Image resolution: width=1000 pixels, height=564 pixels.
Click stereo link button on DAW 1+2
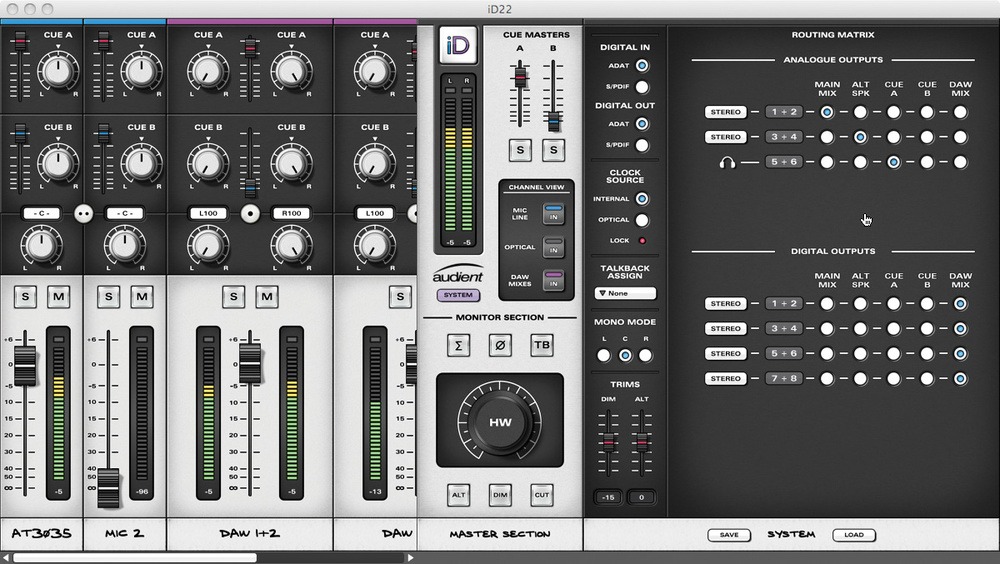250,213
